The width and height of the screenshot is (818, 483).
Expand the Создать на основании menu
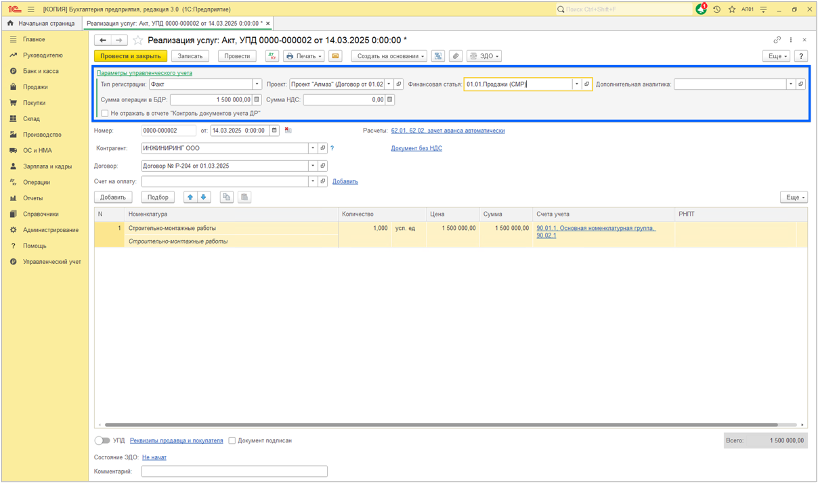coord(389,56)
